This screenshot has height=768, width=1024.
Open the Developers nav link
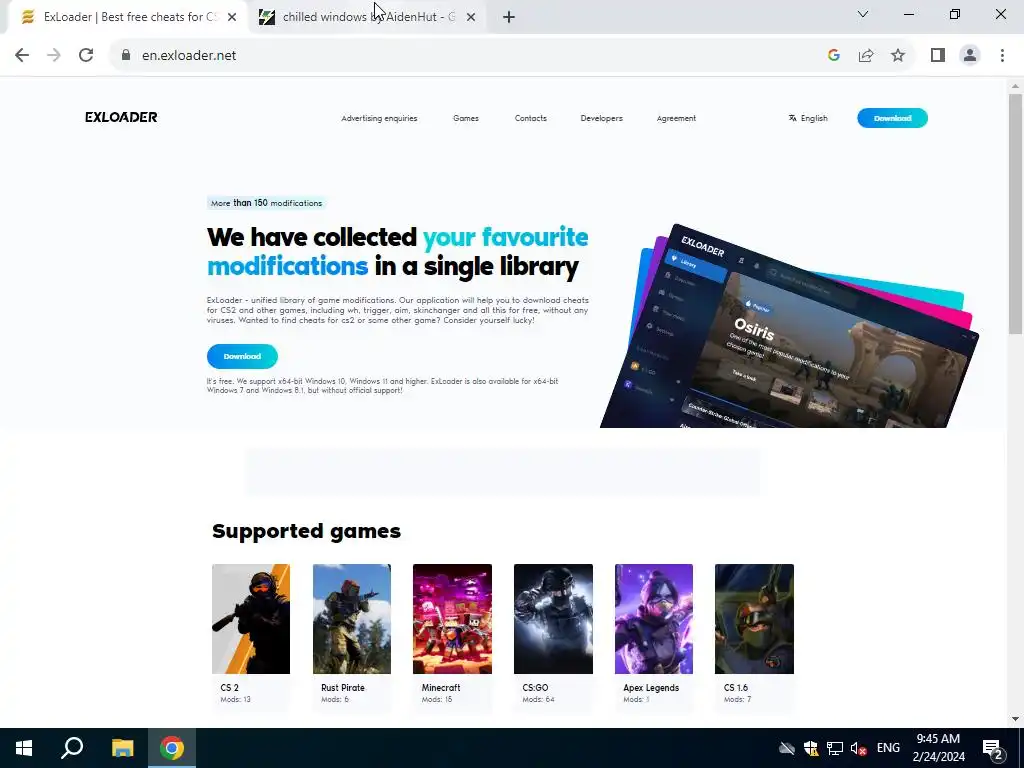(601, 118)
